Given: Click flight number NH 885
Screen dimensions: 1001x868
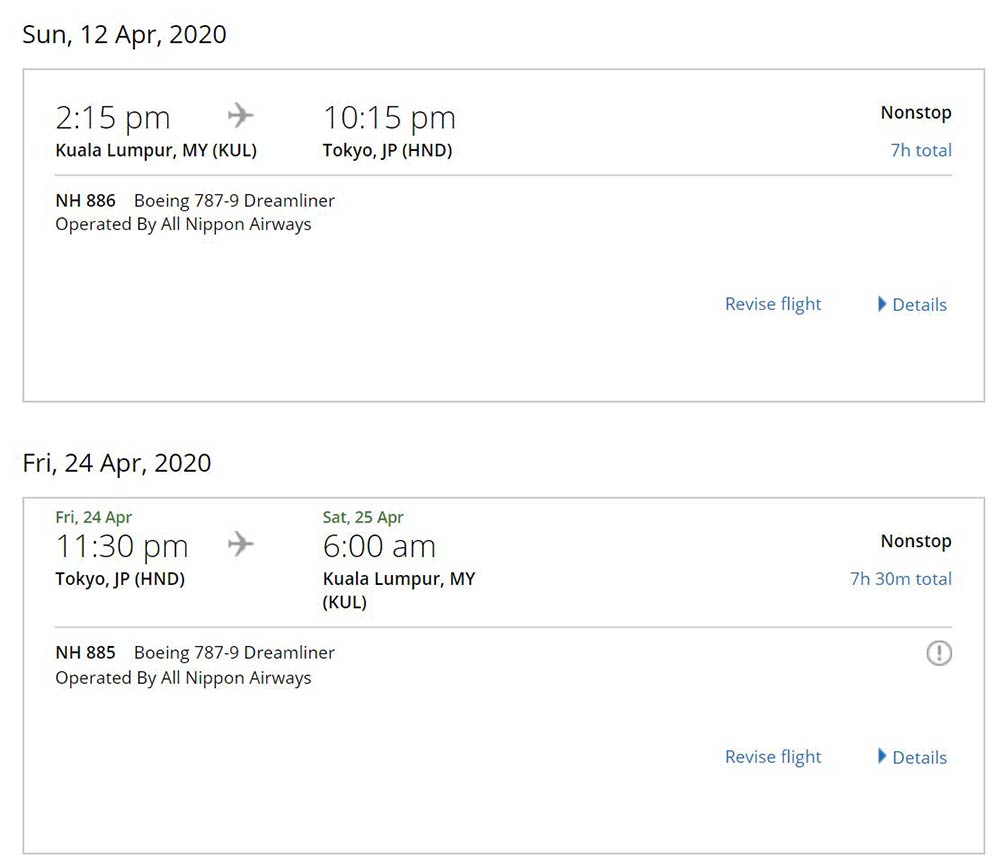Looking at the screenshot, I should (86, 652).
